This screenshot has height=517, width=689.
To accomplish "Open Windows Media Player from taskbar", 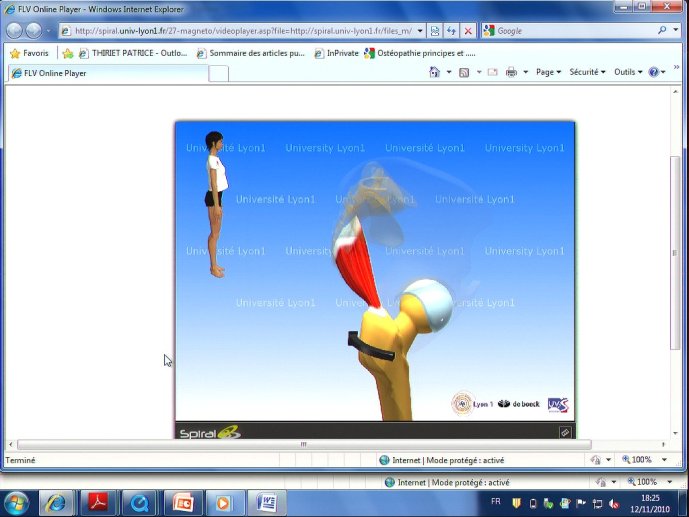I will (x=223, y=503).
